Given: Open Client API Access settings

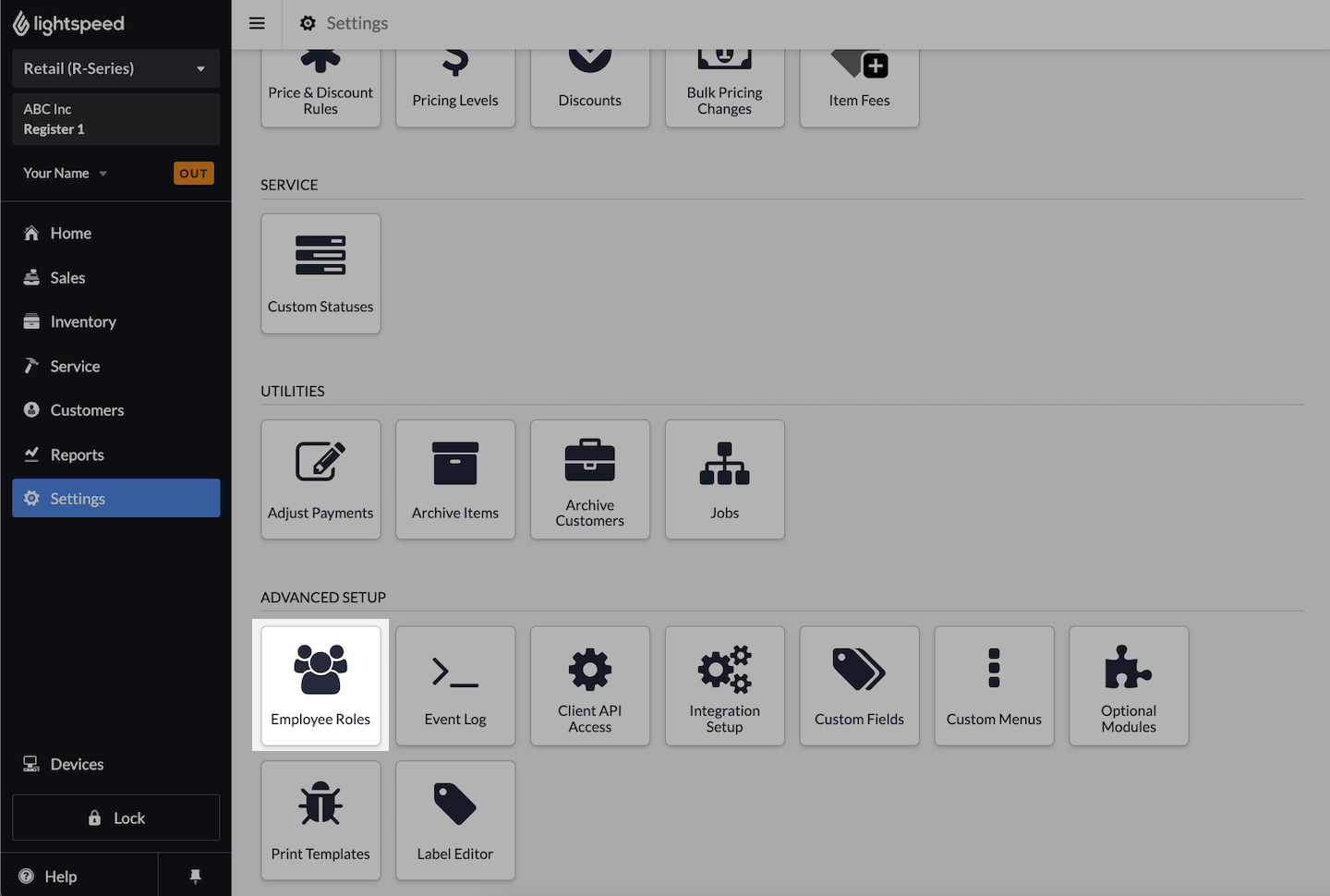Looking at the screenshot, I should click(x=590, y=685).
